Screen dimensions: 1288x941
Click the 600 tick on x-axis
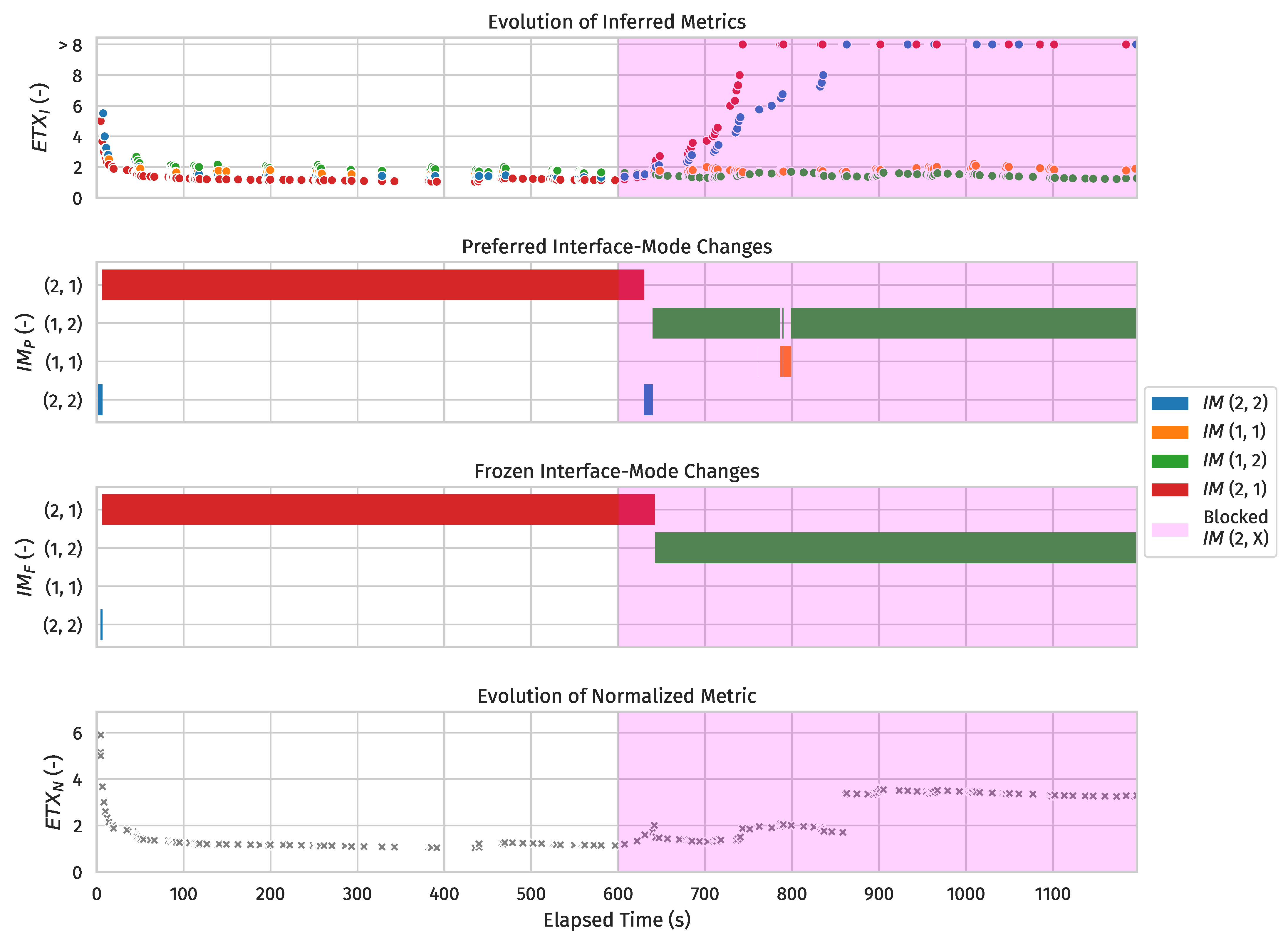tap(618, 894)
